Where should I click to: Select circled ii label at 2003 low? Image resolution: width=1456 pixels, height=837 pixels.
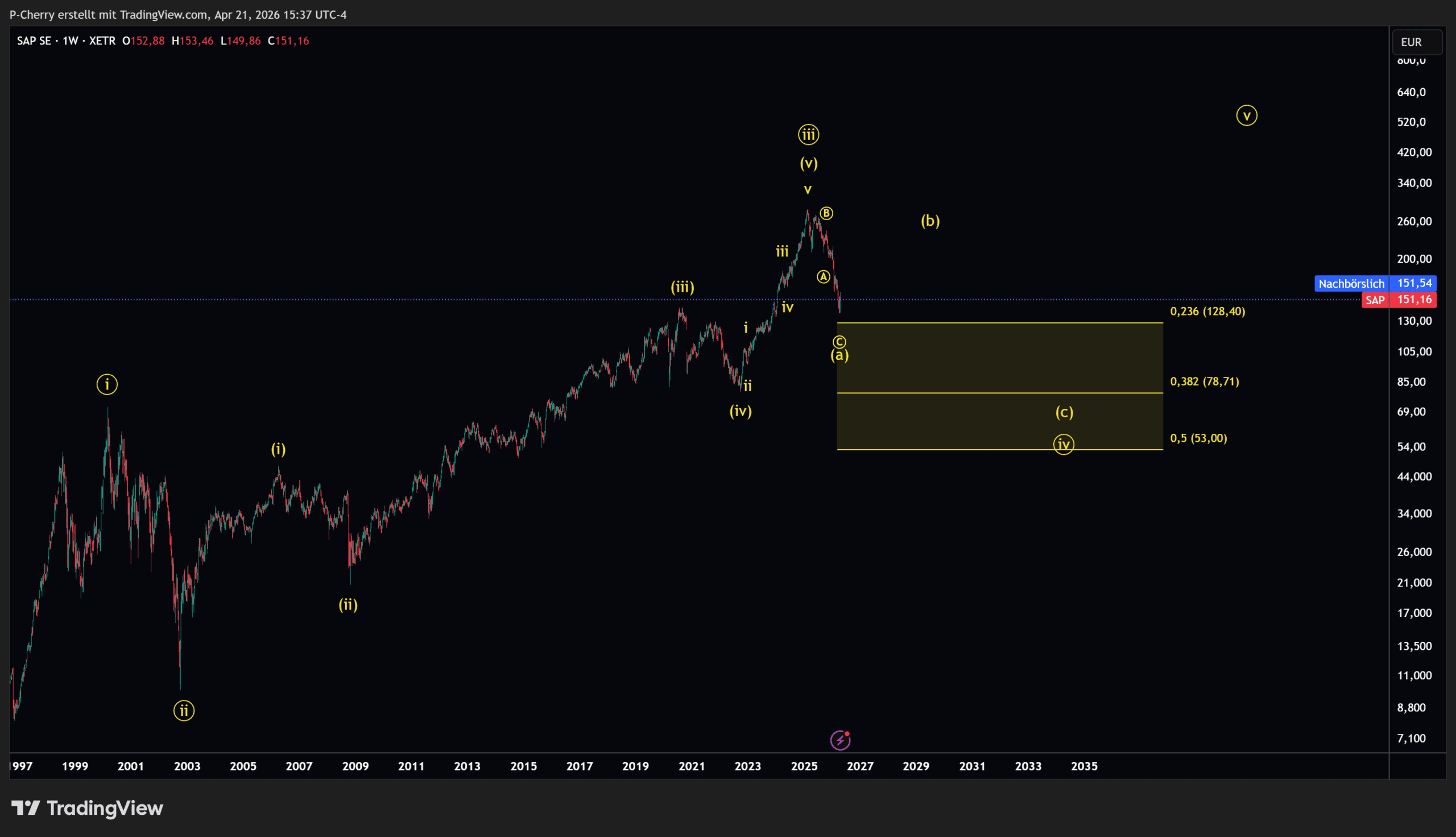(184, 711)
